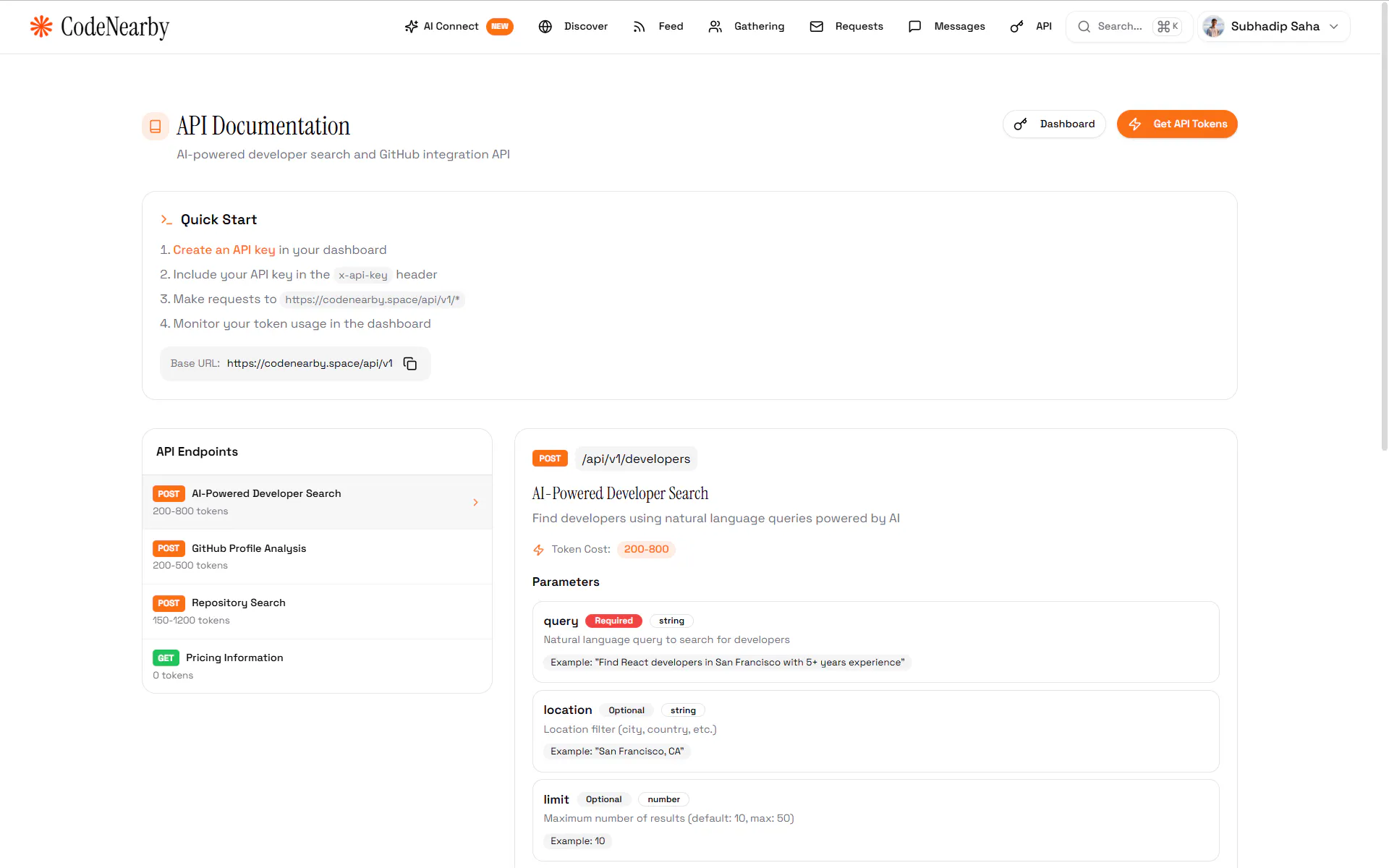Click the Required badge on query
The image size is (1389, 868).
[x=613, y=621]
